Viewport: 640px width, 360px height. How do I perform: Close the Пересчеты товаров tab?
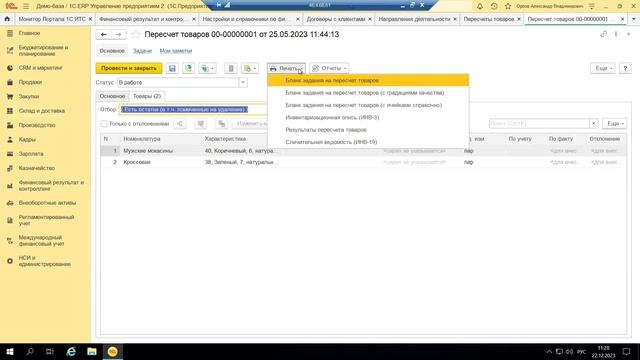[519, 19]
